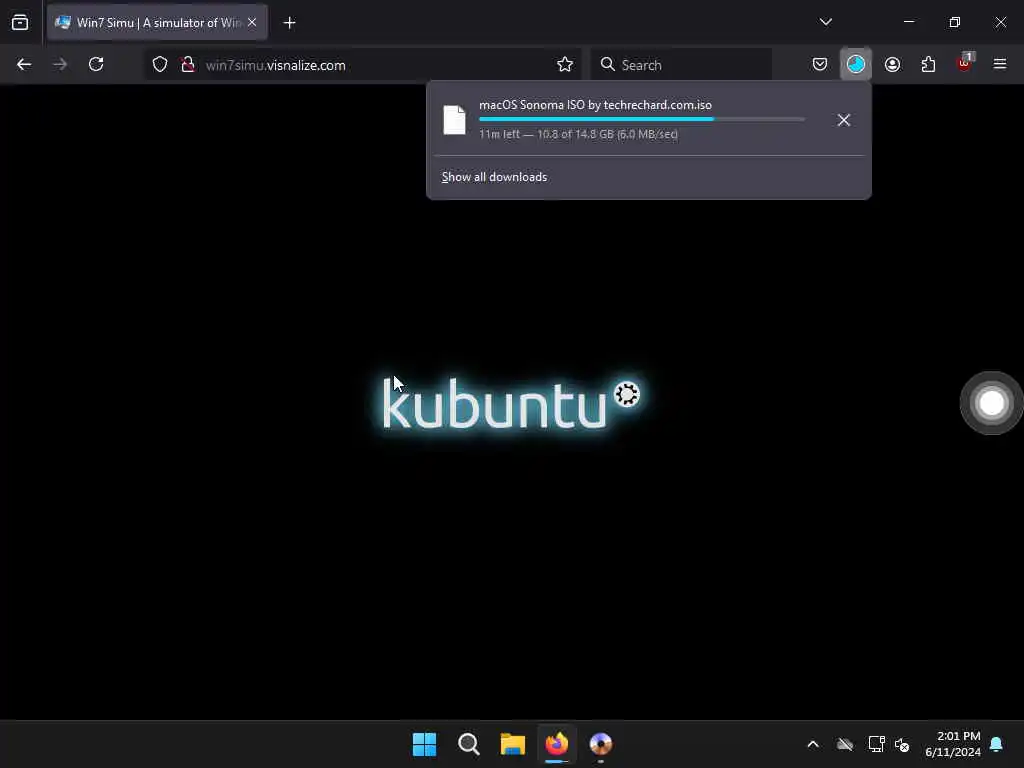Minimize the Firefox window
Viewport: 1024px width, 768px height.
(908, 22)
